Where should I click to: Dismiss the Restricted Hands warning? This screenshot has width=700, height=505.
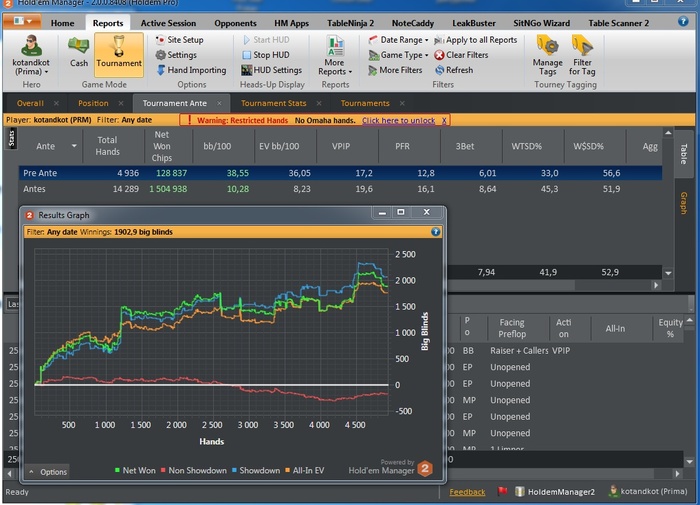click(444, 120)
